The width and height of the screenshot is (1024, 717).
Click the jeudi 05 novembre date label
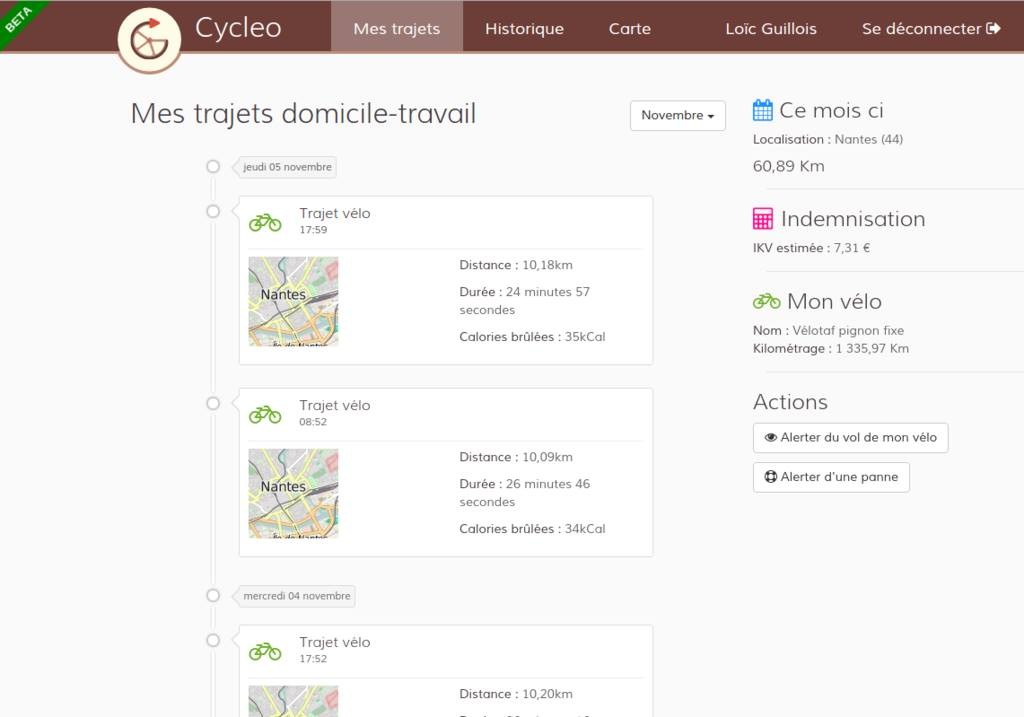(287, 167)
